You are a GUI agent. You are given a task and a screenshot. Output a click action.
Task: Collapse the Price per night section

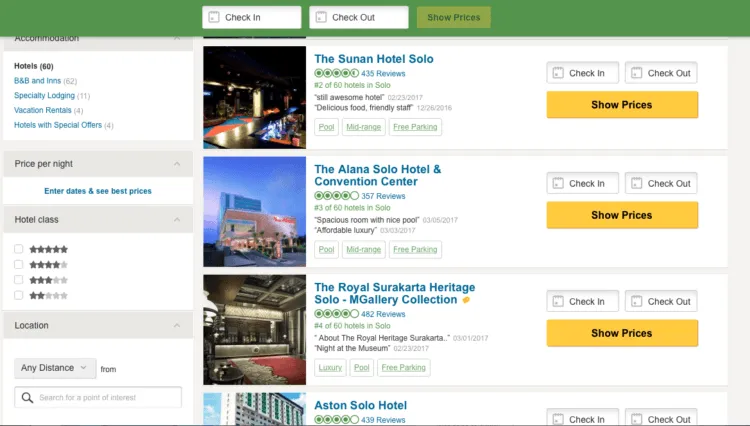(177, 164)
